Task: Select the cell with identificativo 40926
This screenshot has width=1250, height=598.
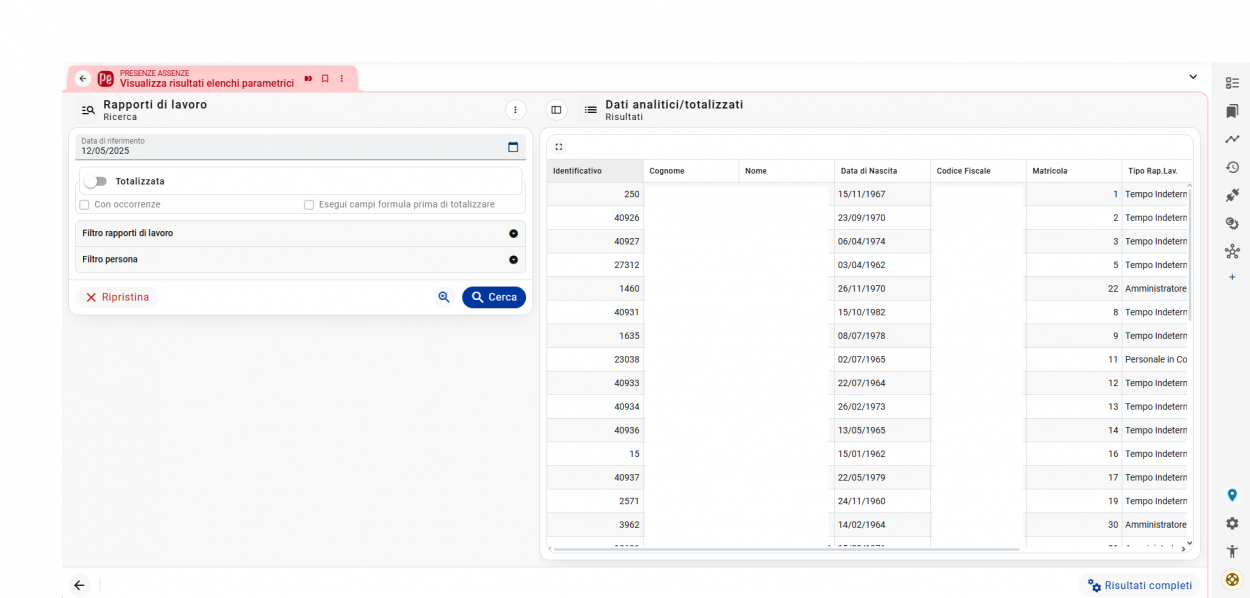Action: coord(595,218)
